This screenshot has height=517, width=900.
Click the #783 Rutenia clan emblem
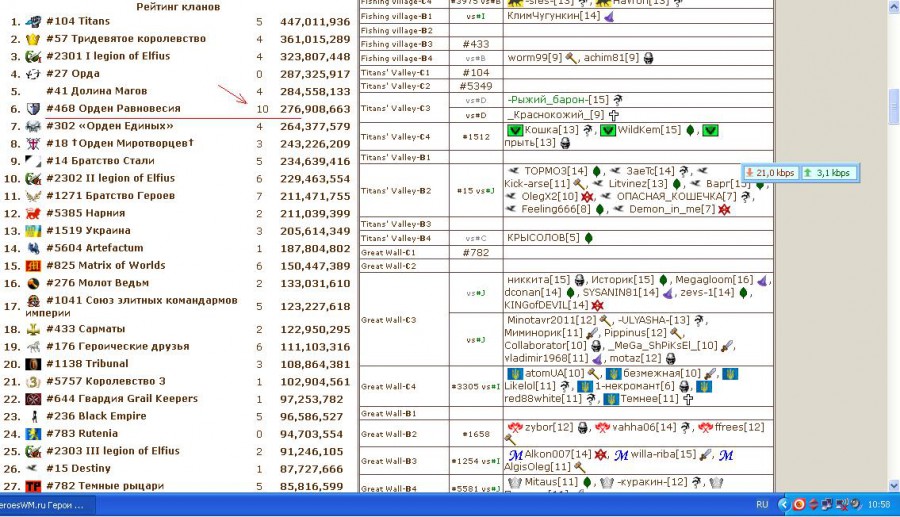point(33,434)
